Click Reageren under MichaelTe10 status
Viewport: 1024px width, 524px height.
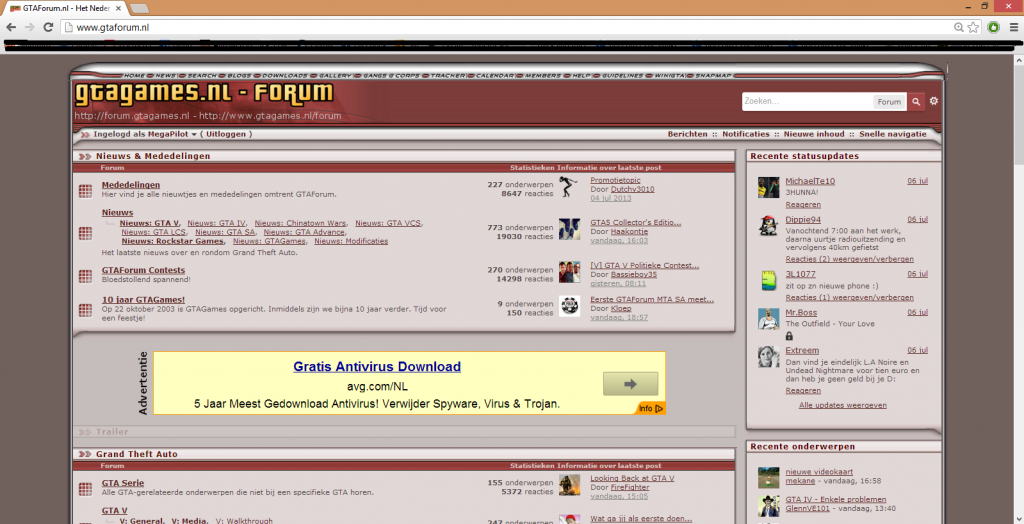pyautogui.click(x=803, y=205)
